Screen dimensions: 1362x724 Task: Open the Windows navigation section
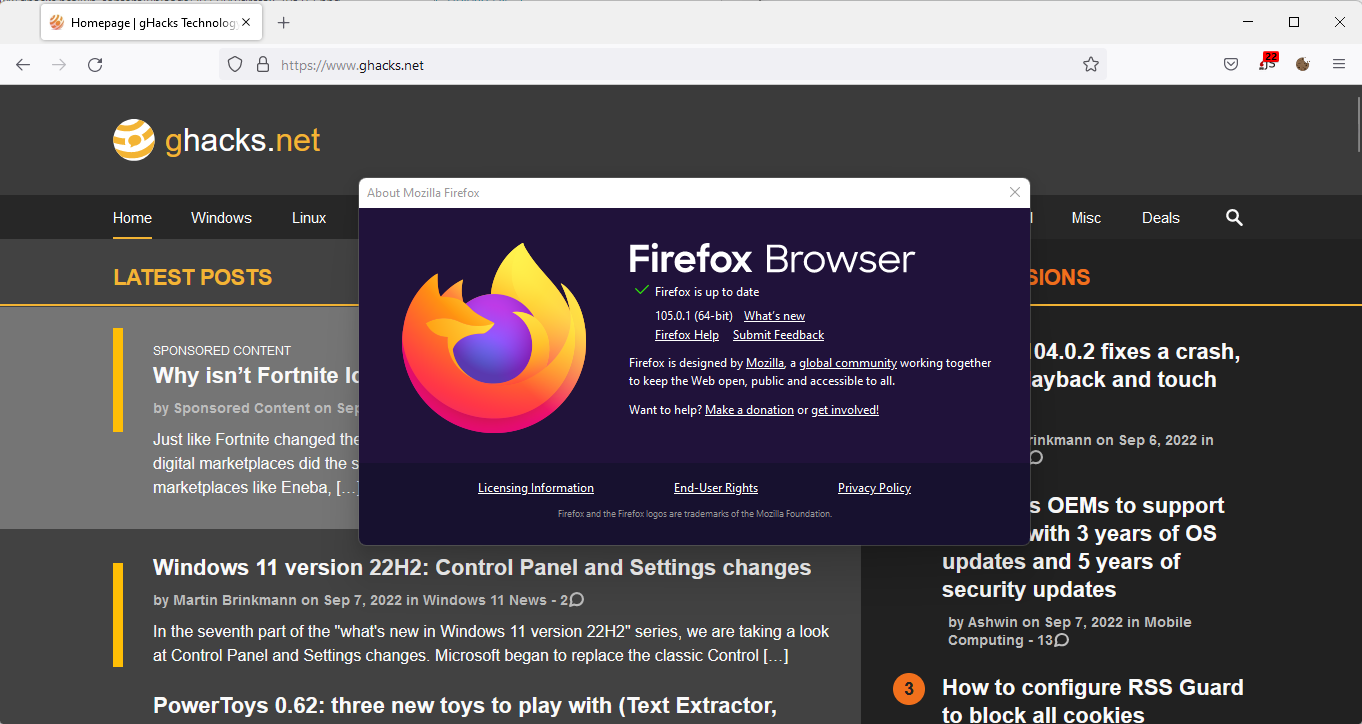(x=221, y=218)
